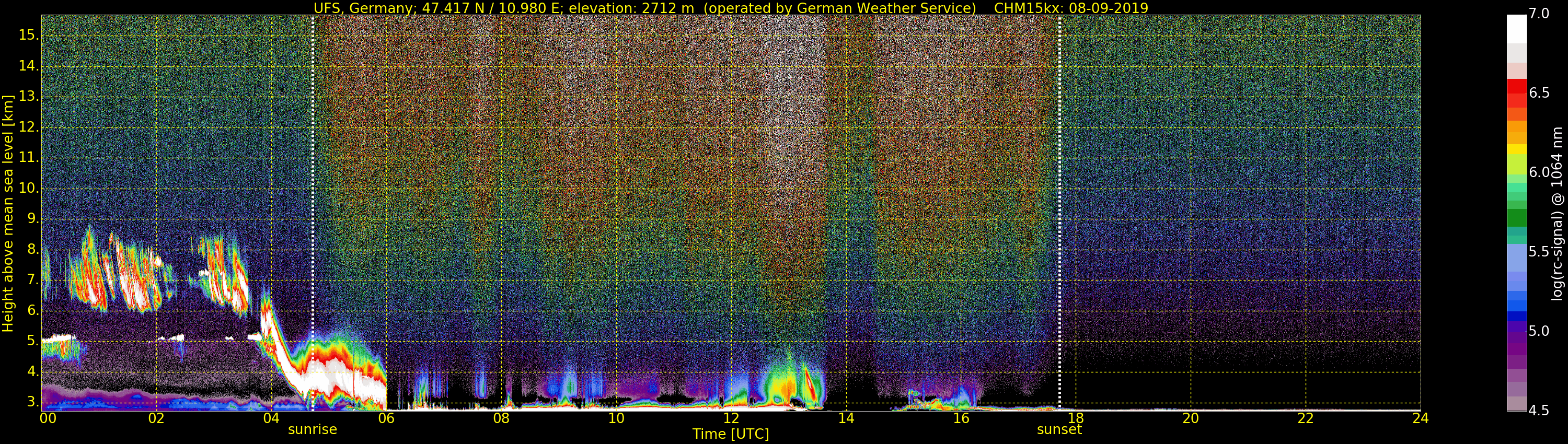Click the UFS, Germany chart title
Viewport: 1568px width, 444px height.
pos(645,8)
